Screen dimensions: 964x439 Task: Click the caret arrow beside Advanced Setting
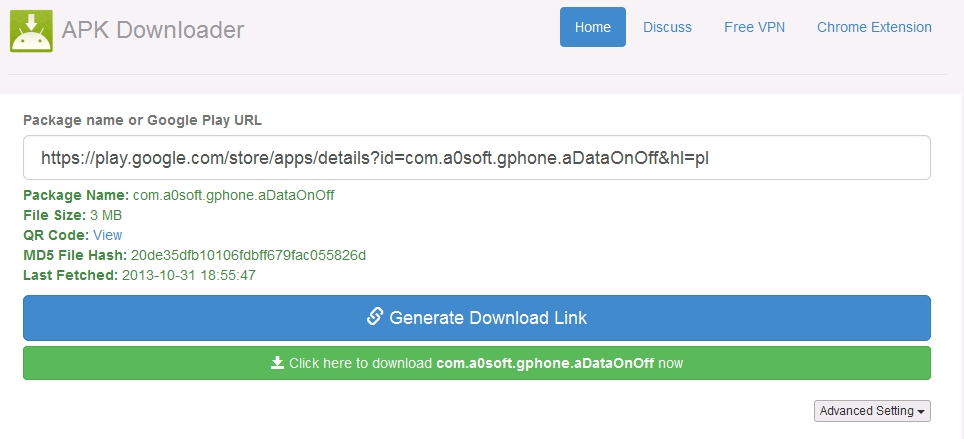[919, 412]
